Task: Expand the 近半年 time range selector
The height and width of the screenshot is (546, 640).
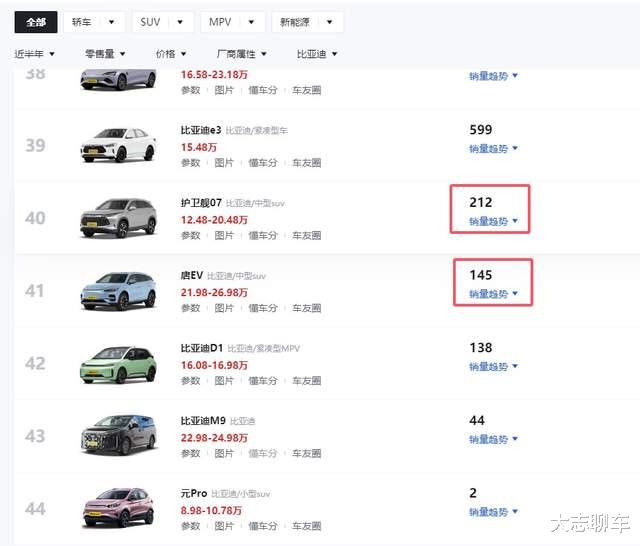Action: (35, 54)
